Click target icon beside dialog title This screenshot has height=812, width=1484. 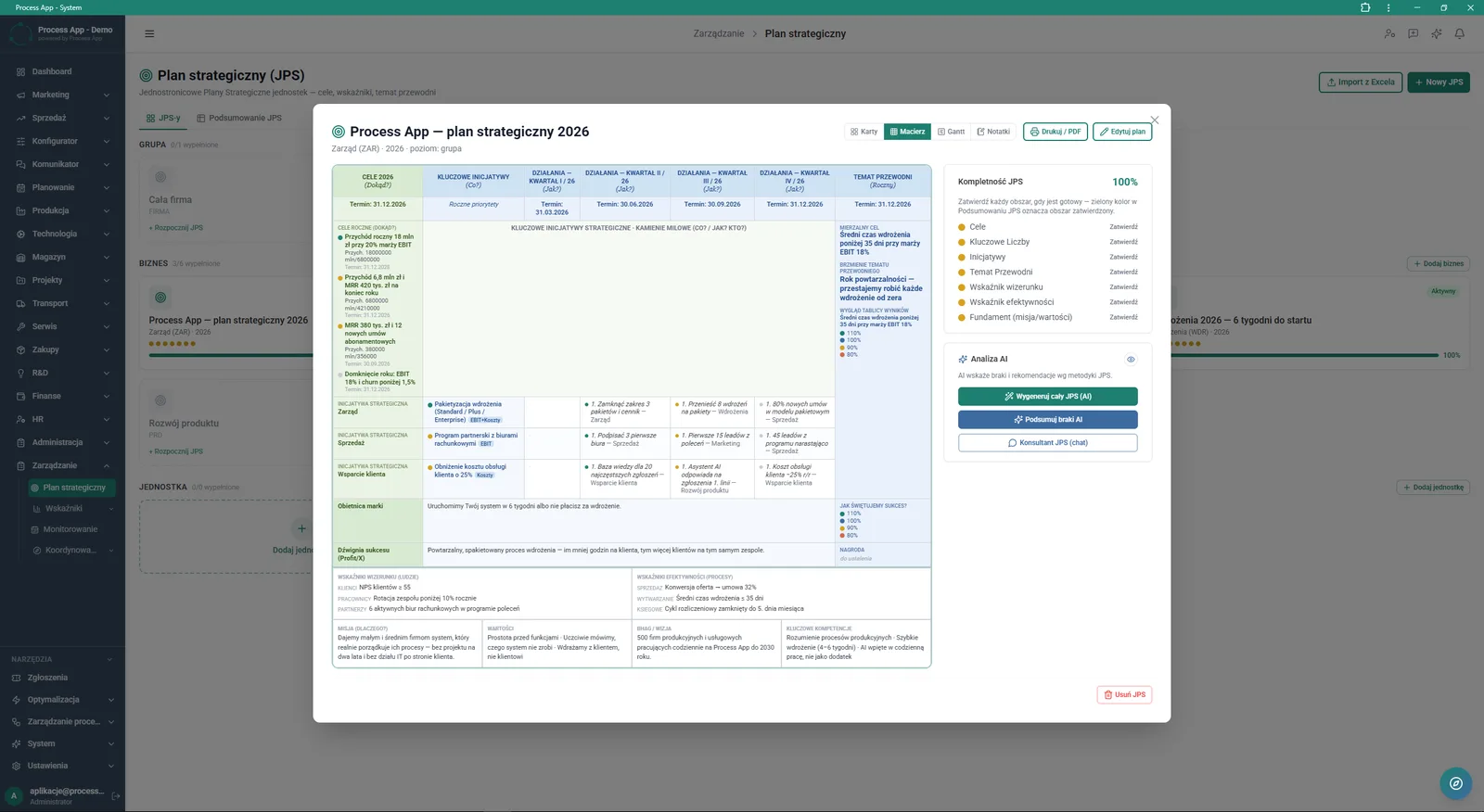click(x=339, y=132)
